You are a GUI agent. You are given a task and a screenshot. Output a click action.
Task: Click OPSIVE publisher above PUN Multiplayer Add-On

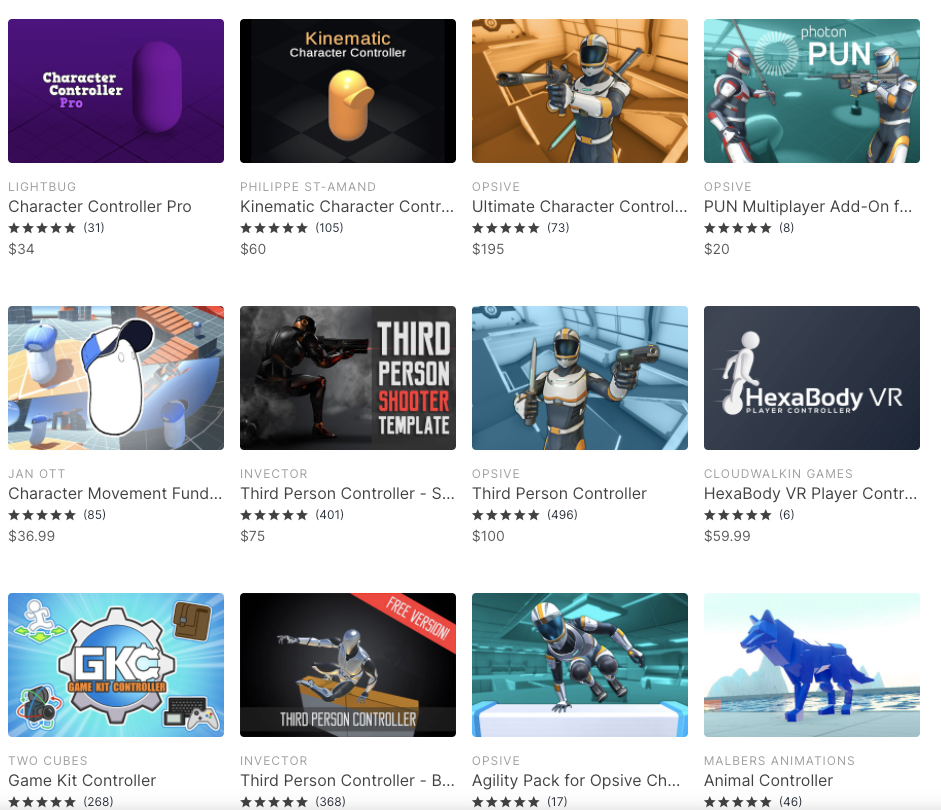[x=727, y=187]
